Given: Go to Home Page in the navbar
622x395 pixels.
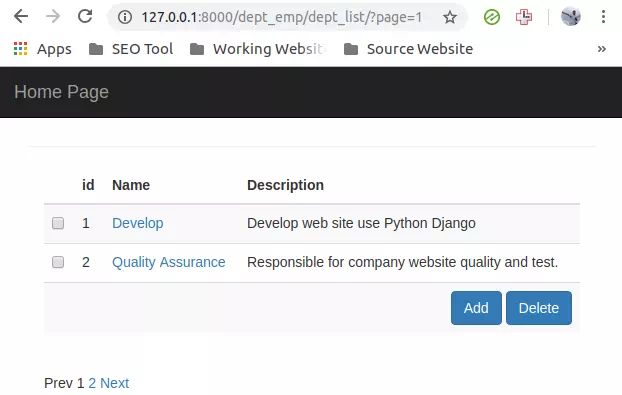Looking at the screenshot, I should pos(61,92).
